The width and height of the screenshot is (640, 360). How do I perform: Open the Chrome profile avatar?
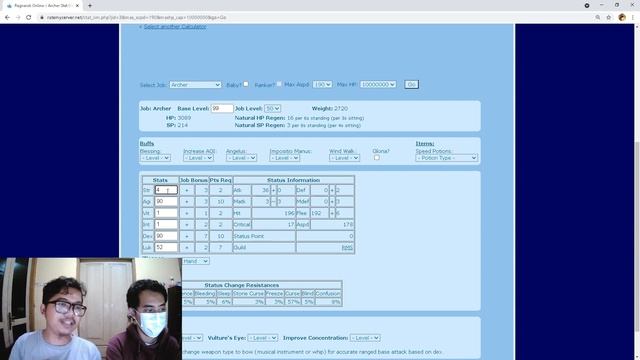click(x=622, y=18)
